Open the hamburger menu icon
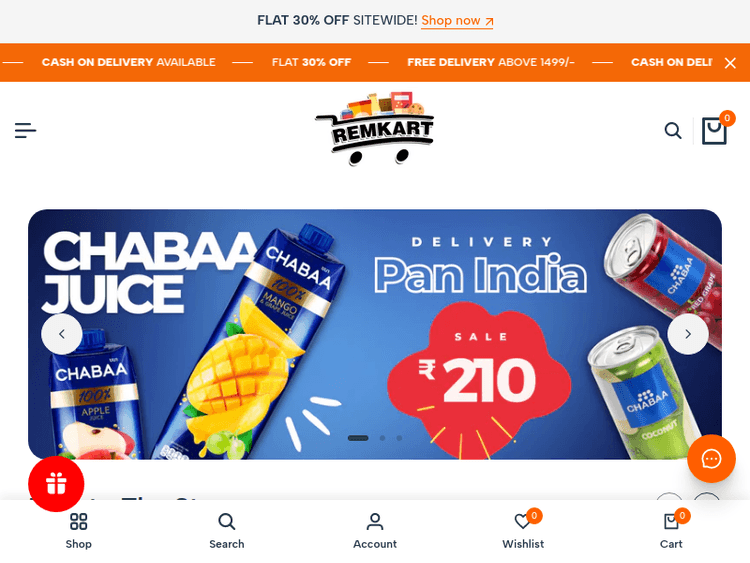Image resolution: width=750 pixels, height=563 pixels. click(25, 130)
